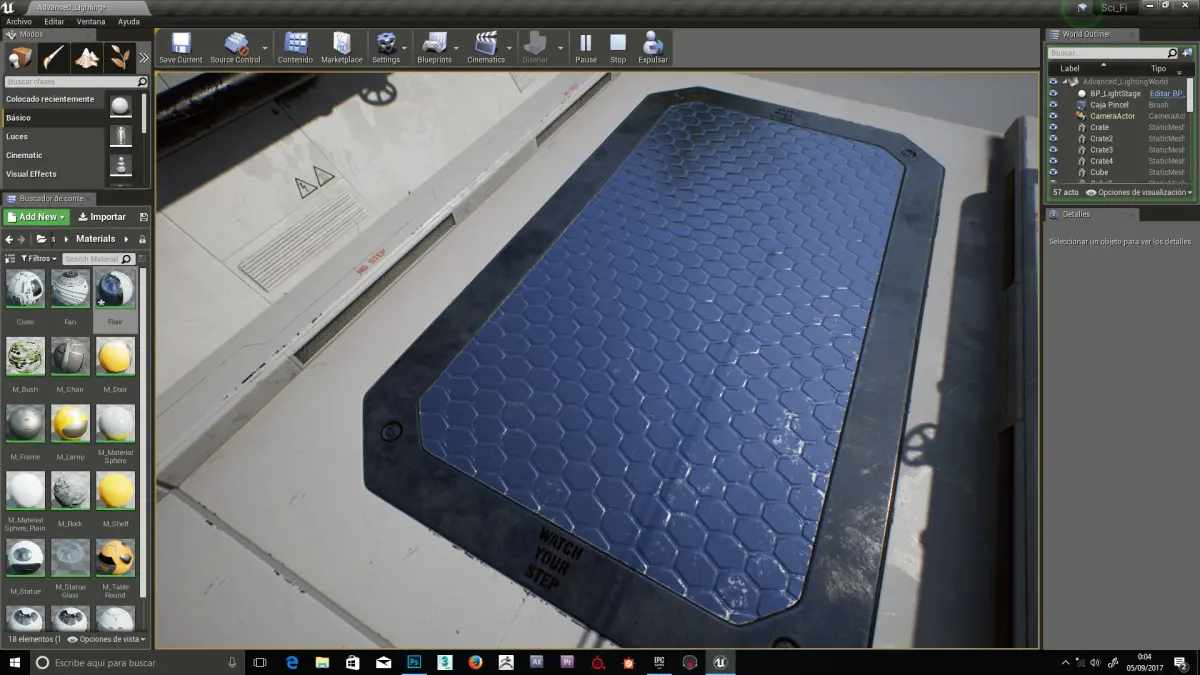This screenshot has width=1200, height=675.
Task: Toggle visibility of Crate2 actor
Action: 1053,138
